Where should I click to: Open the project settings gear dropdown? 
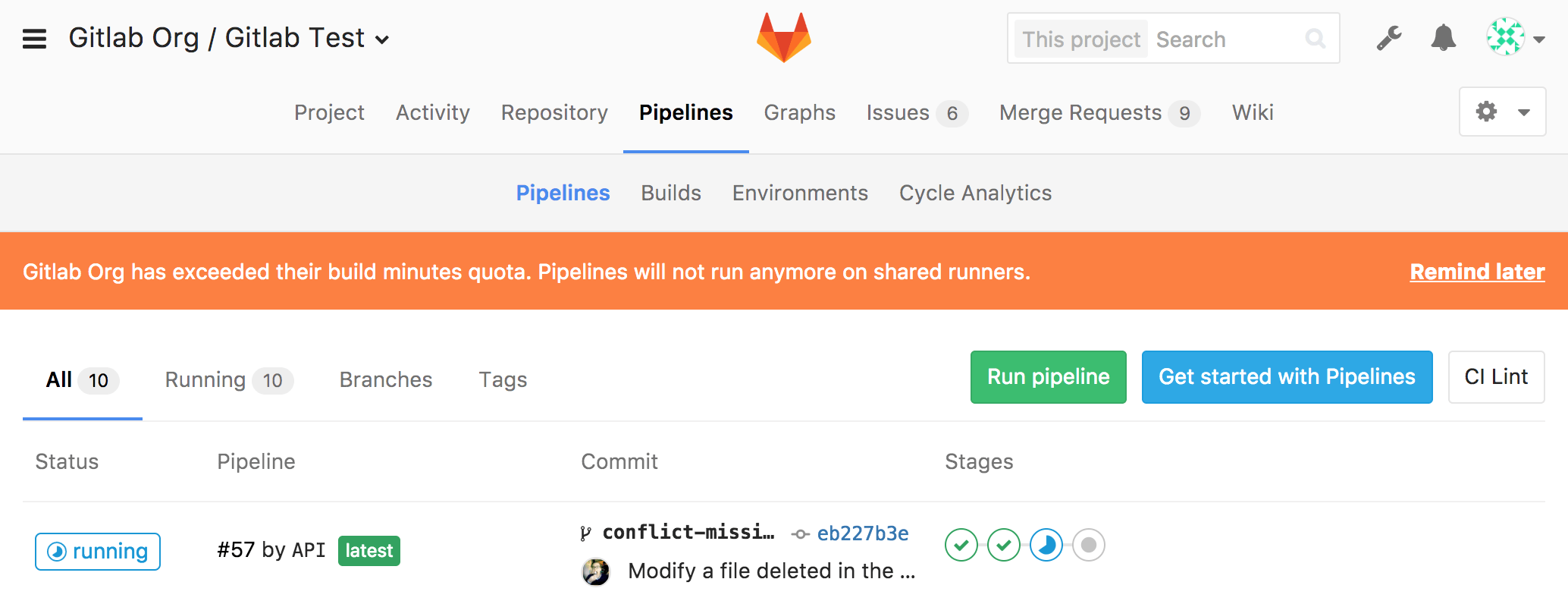(x=1503, y=112)
